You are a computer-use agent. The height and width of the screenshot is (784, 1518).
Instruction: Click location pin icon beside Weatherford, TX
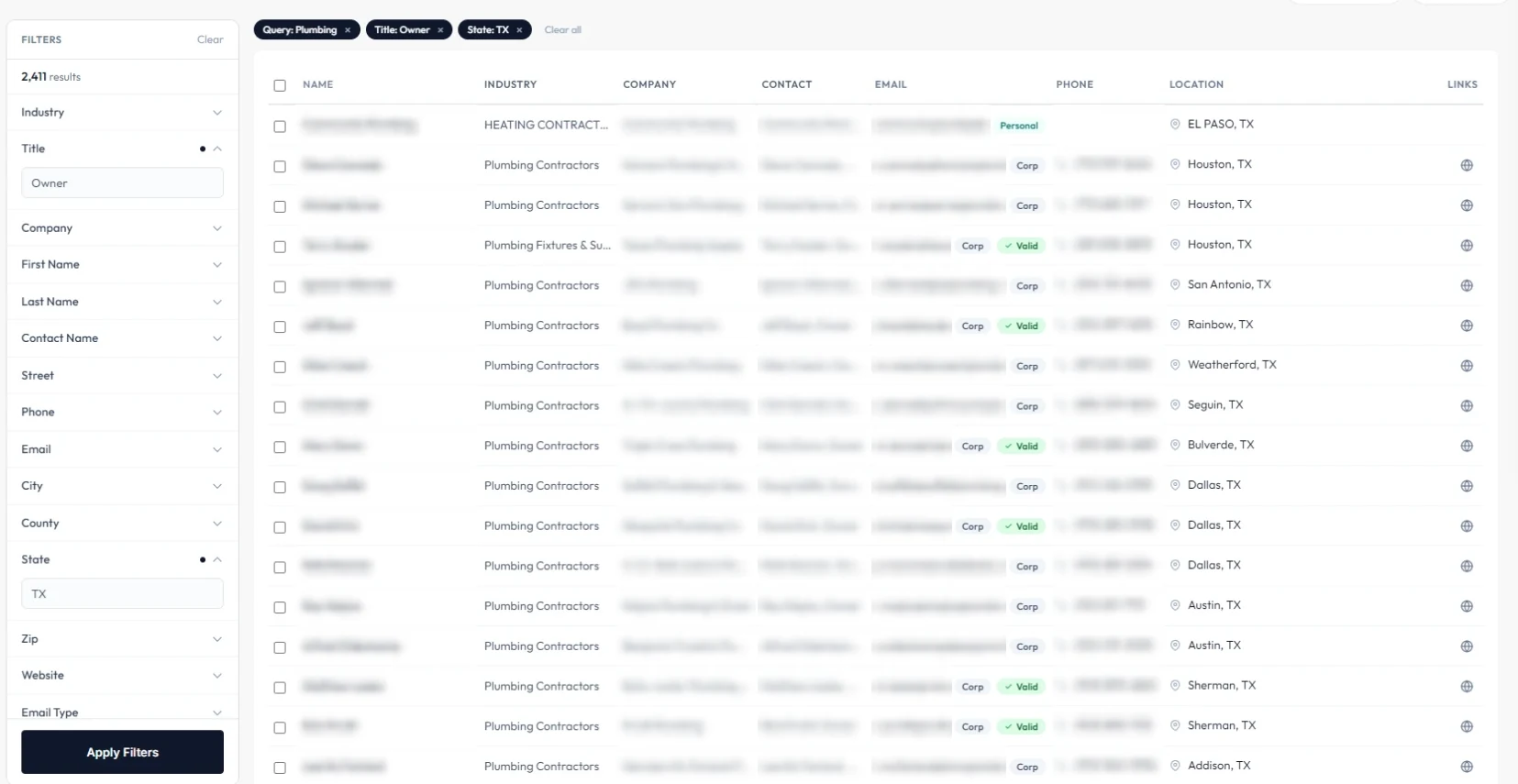(1175, 365)
